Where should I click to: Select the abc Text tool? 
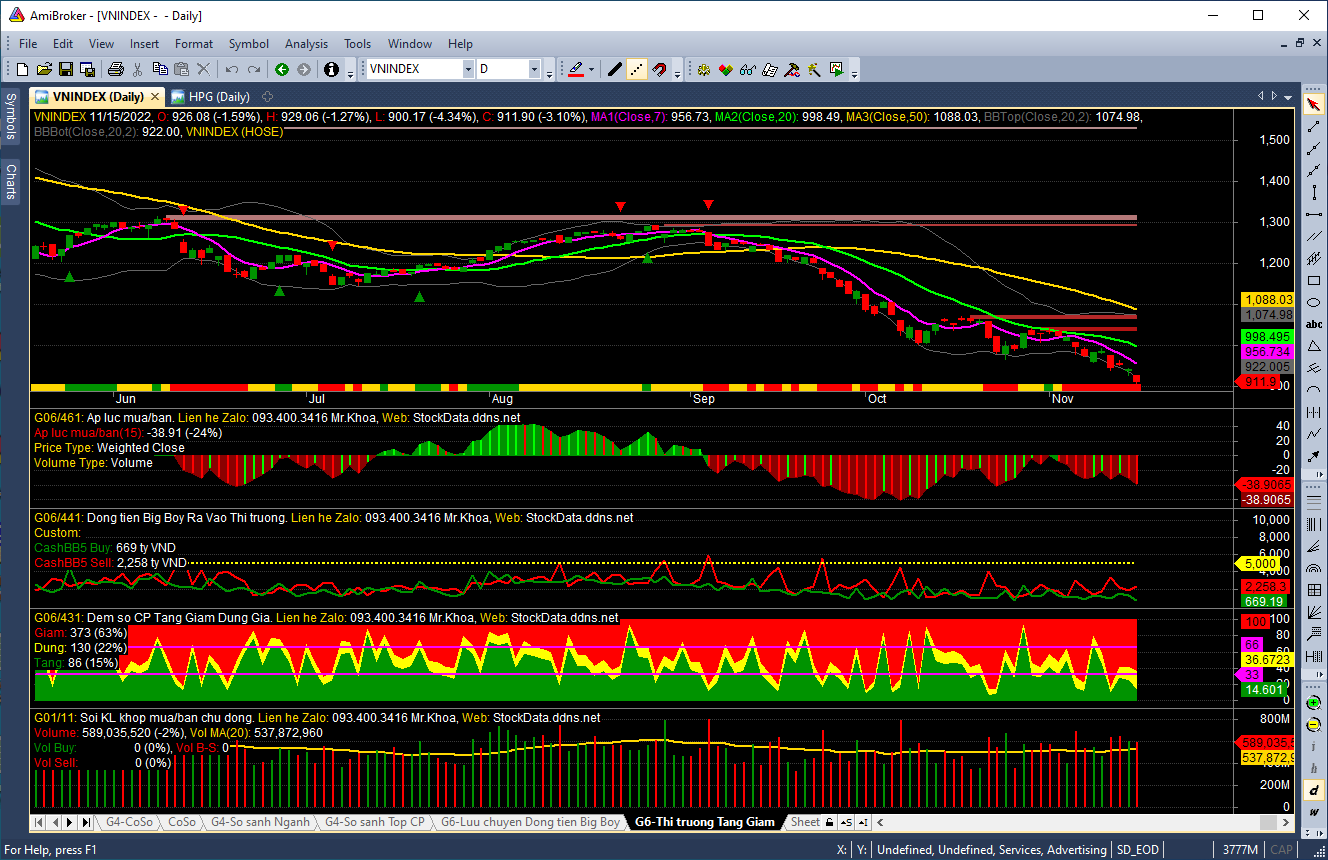tap(1313, 324)
